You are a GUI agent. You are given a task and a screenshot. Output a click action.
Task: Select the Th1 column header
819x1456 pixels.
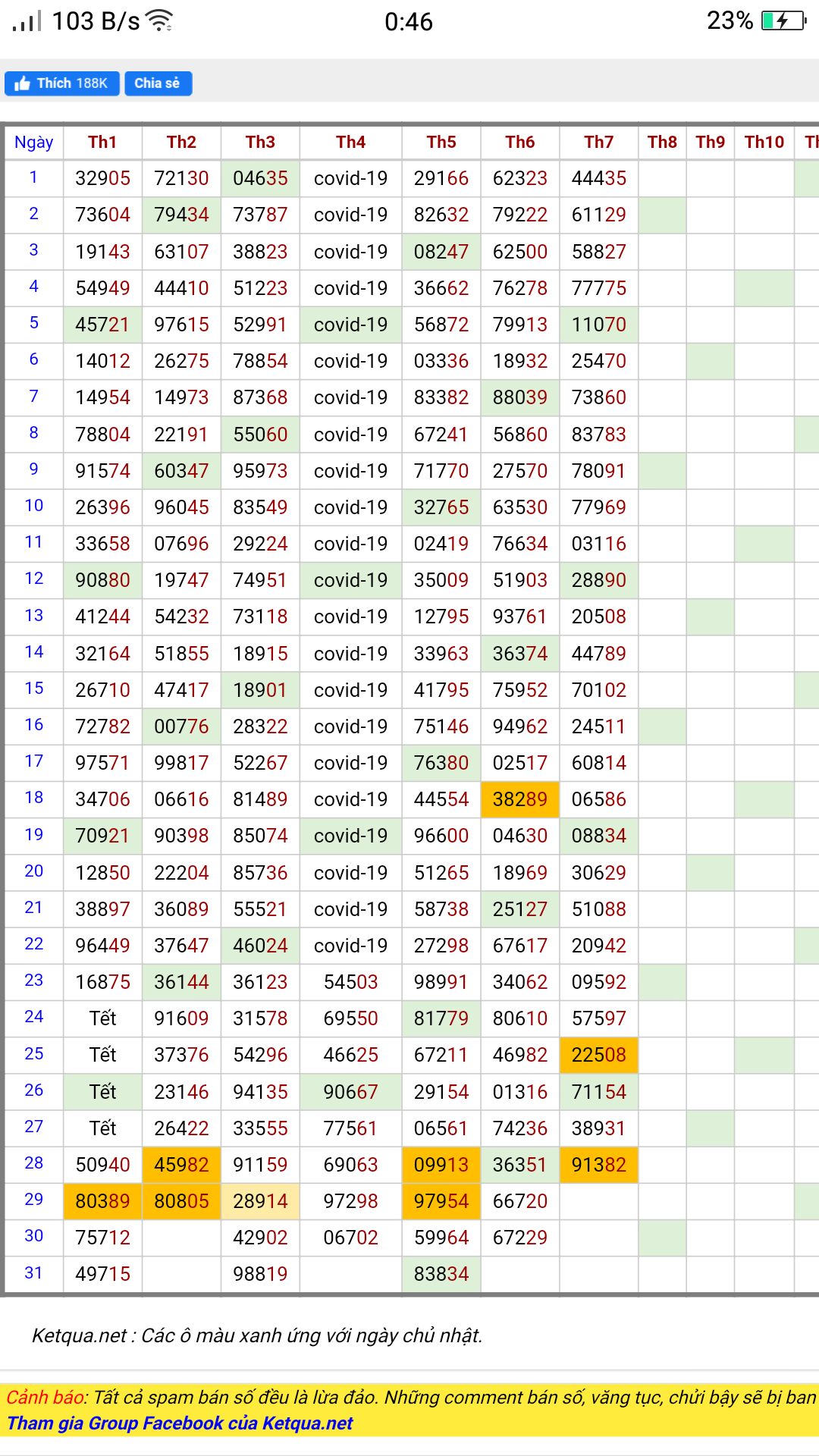102,142
